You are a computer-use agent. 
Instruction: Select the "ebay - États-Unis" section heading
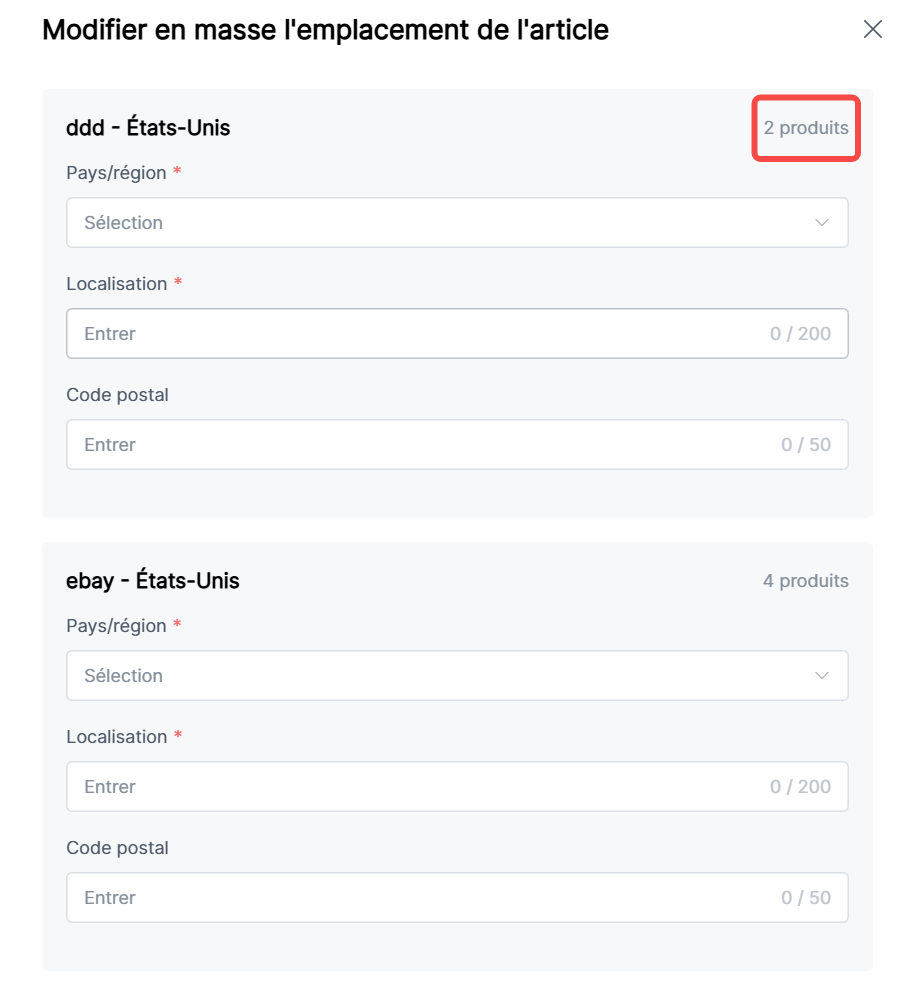(x=152, y=581)
